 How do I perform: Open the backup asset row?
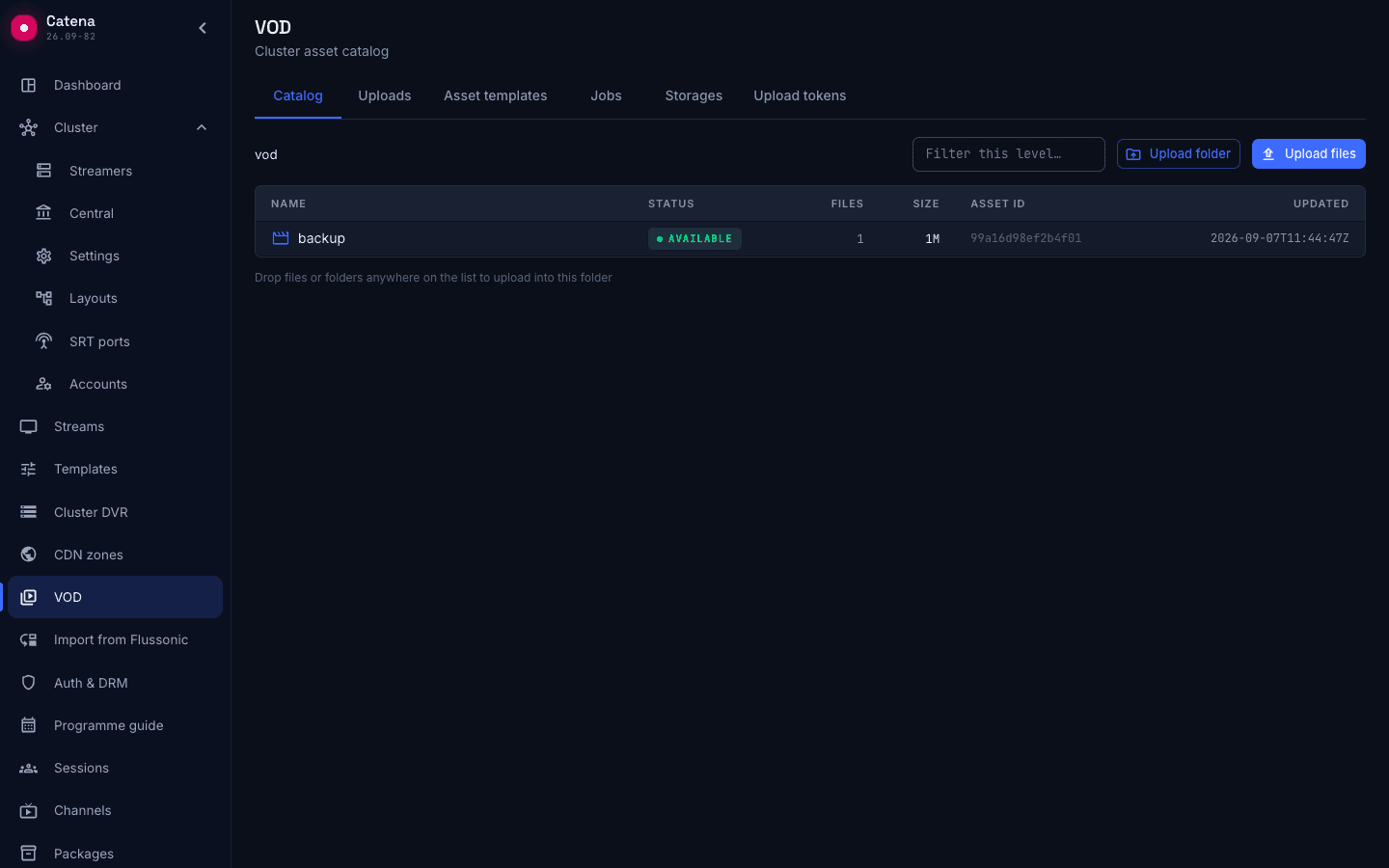coord(810,238)
